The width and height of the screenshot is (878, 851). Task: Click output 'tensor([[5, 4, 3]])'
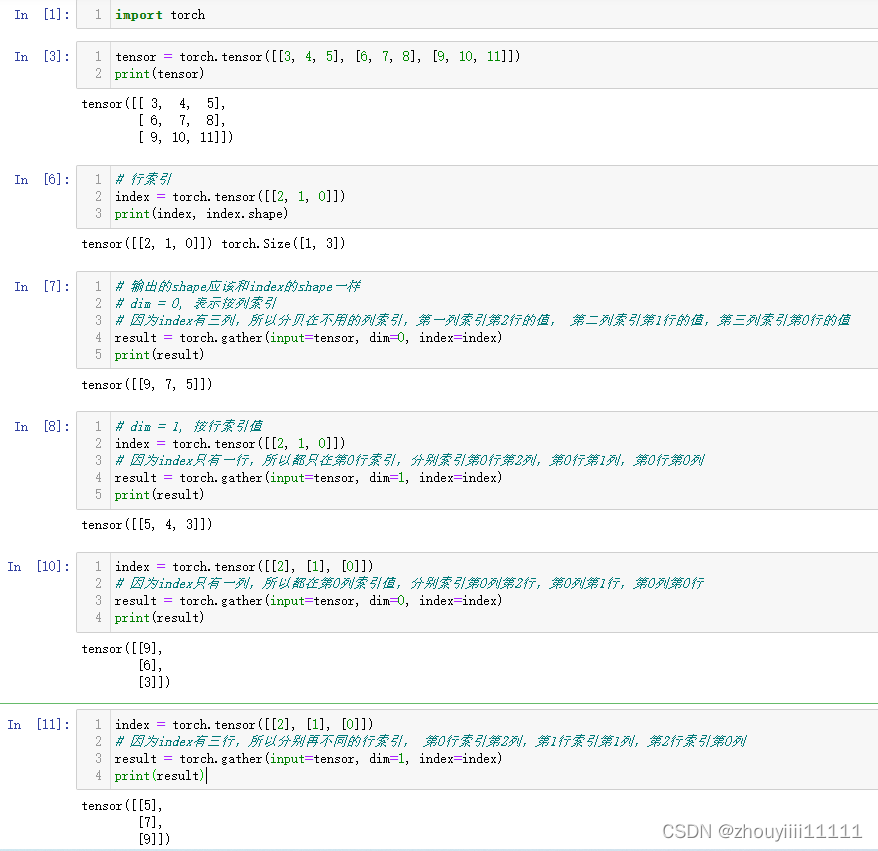147,525
